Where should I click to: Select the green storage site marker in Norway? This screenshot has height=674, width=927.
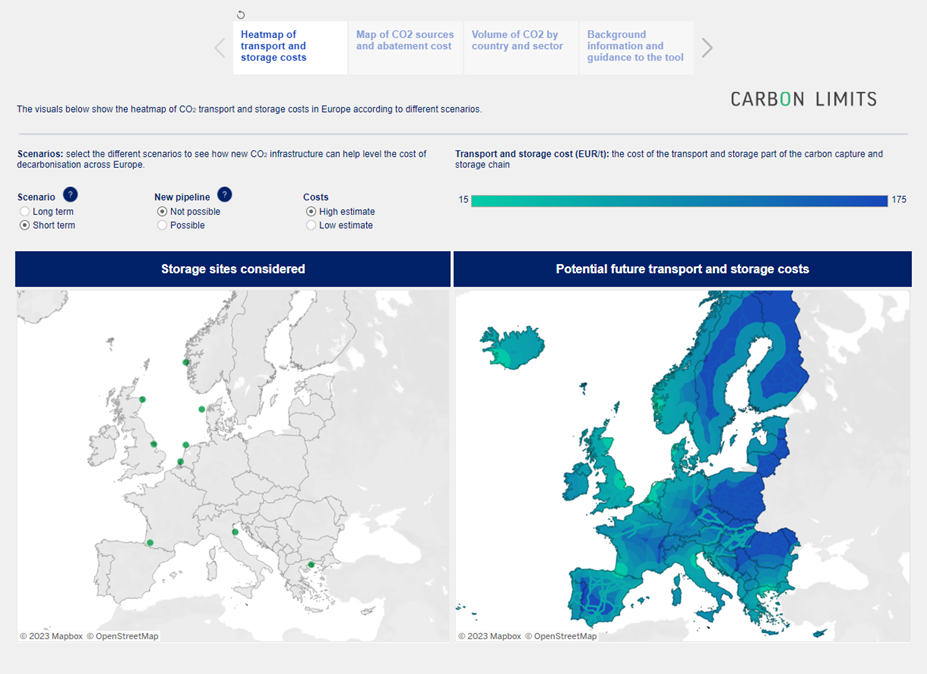[185, 361]
